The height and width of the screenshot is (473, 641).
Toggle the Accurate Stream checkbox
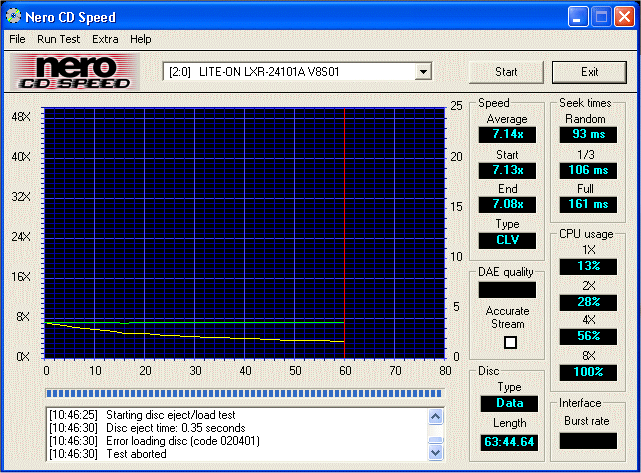(x=510, y=342)
